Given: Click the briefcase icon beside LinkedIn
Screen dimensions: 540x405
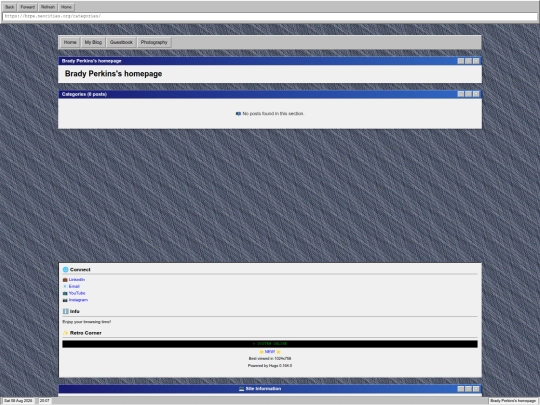Looking at the screenshot, I should (x=65, y=280).
